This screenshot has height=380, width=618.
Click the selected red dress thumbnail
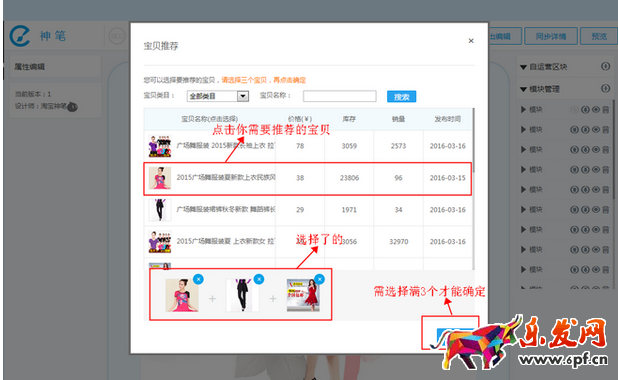pos(303,295)
